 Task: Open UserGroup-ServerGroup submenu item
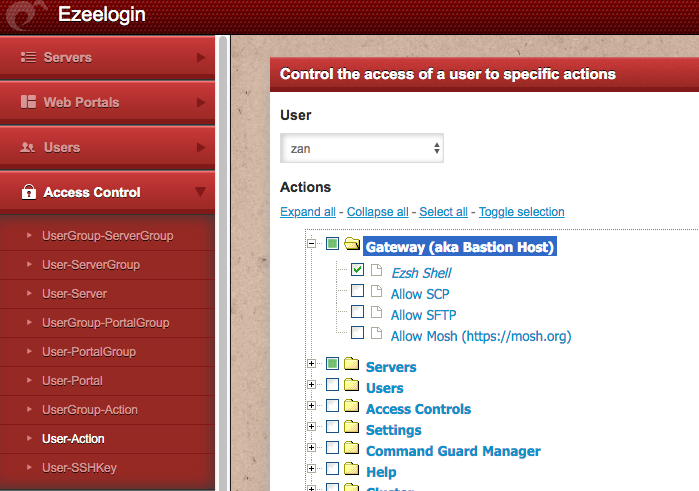(107, 235)
